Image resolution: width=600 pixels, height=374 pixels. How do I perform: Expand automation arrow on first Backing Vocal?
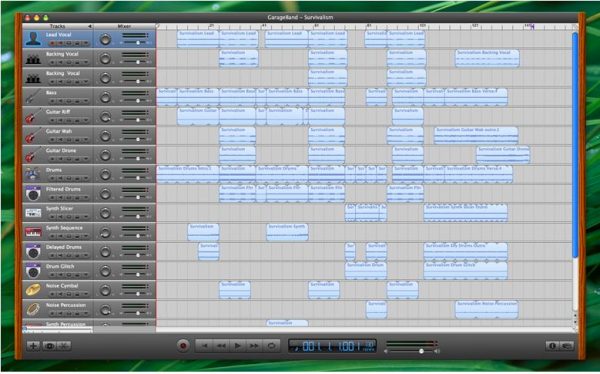click(x=86, y=62)
